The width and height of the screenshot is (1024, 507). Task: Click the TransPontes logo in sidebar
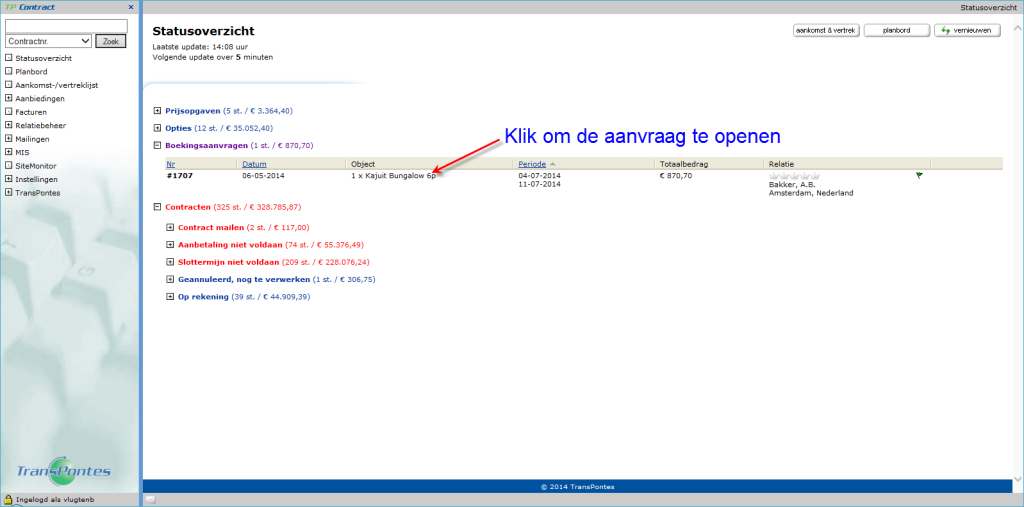64,472
